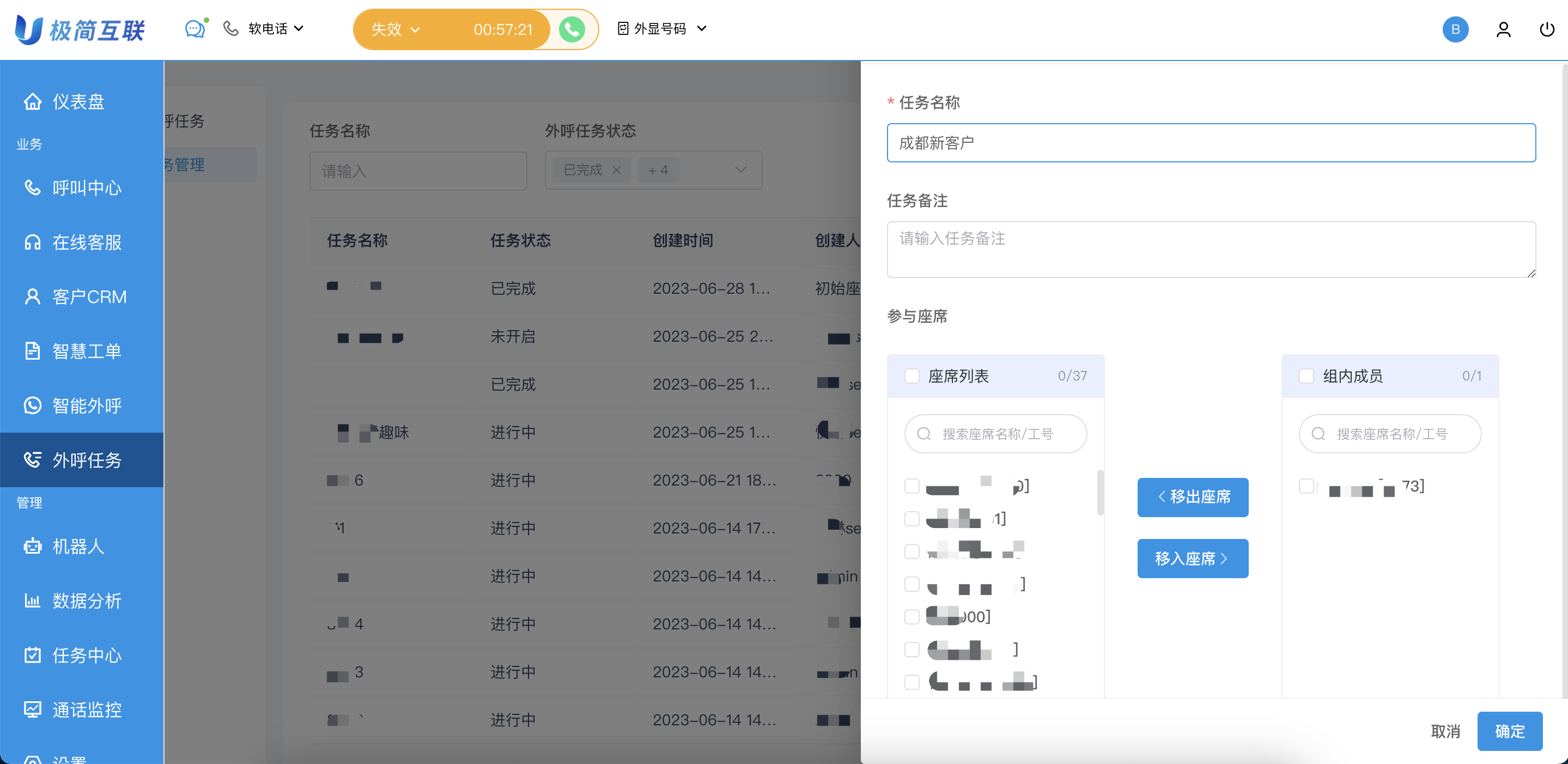Open the 失效 status dropdown
Image resolution: width=1568 pixels, height=764 pixels.
point(396,29)
